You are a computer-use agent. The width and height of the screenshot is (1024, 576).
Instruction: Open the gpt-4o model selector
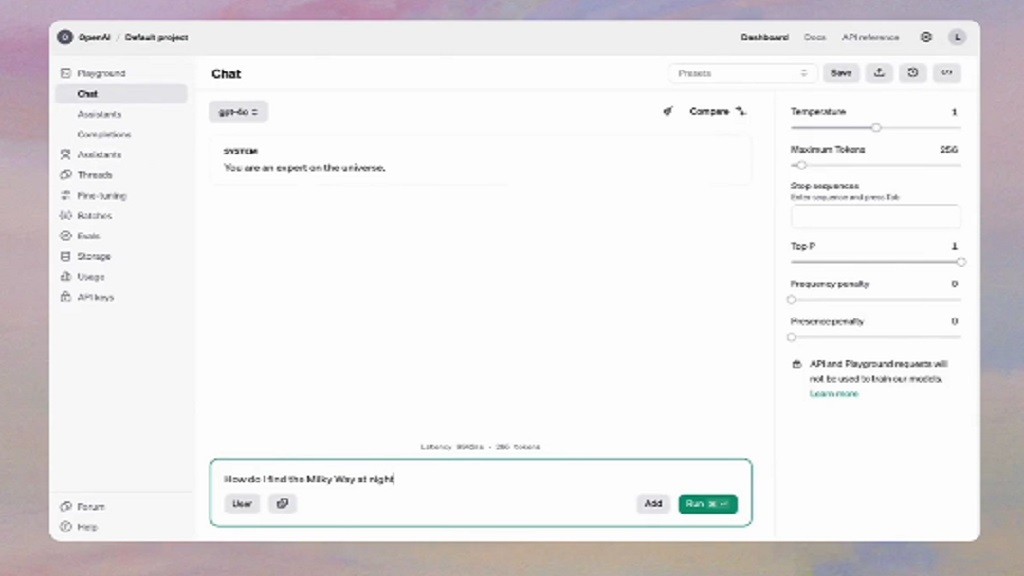(x=237, y=111)
